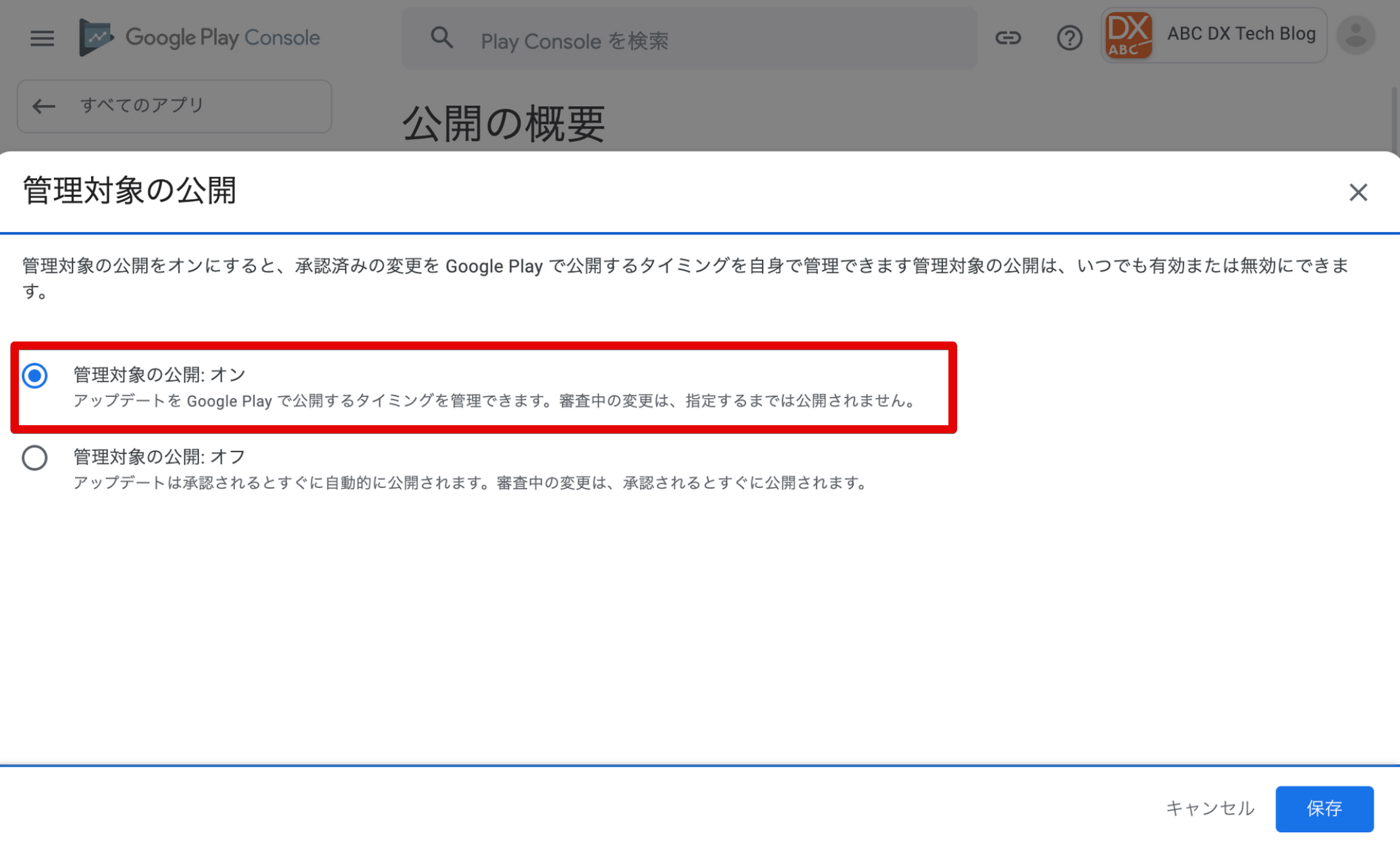Click the 管理対象の公開: オン label text
This screenshot has width=1400, height=845.
pyautogui.click(x=159, y=375)
